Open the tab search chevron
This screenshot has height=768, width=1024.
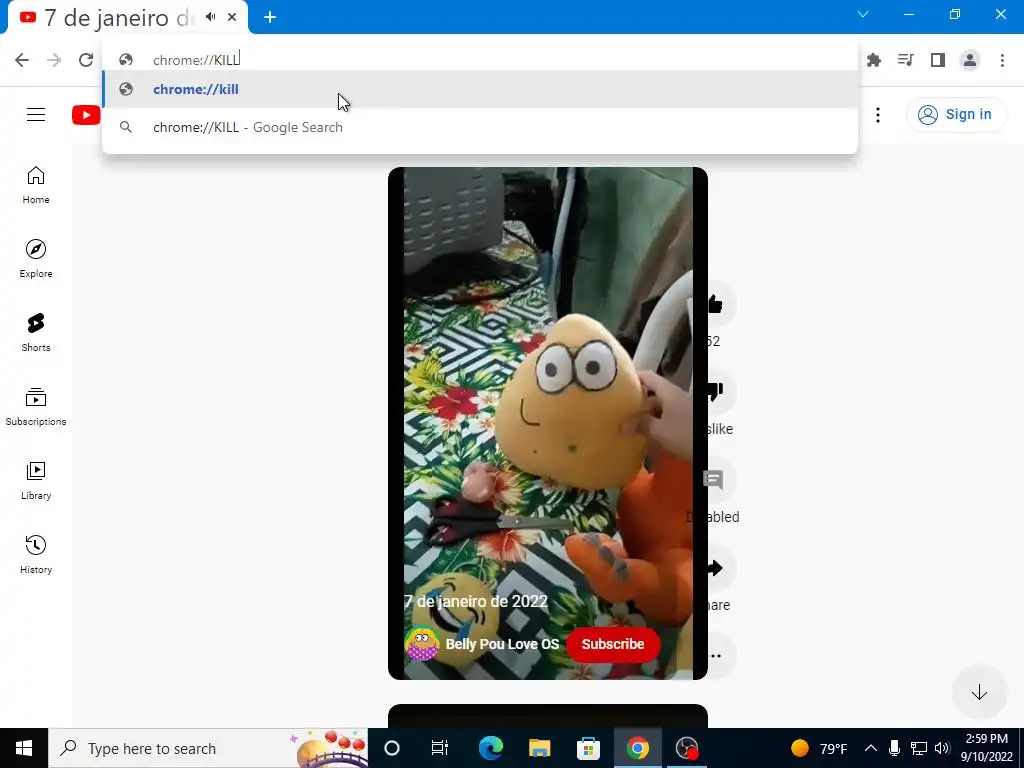pyautogui.click(x=863, y=14)
